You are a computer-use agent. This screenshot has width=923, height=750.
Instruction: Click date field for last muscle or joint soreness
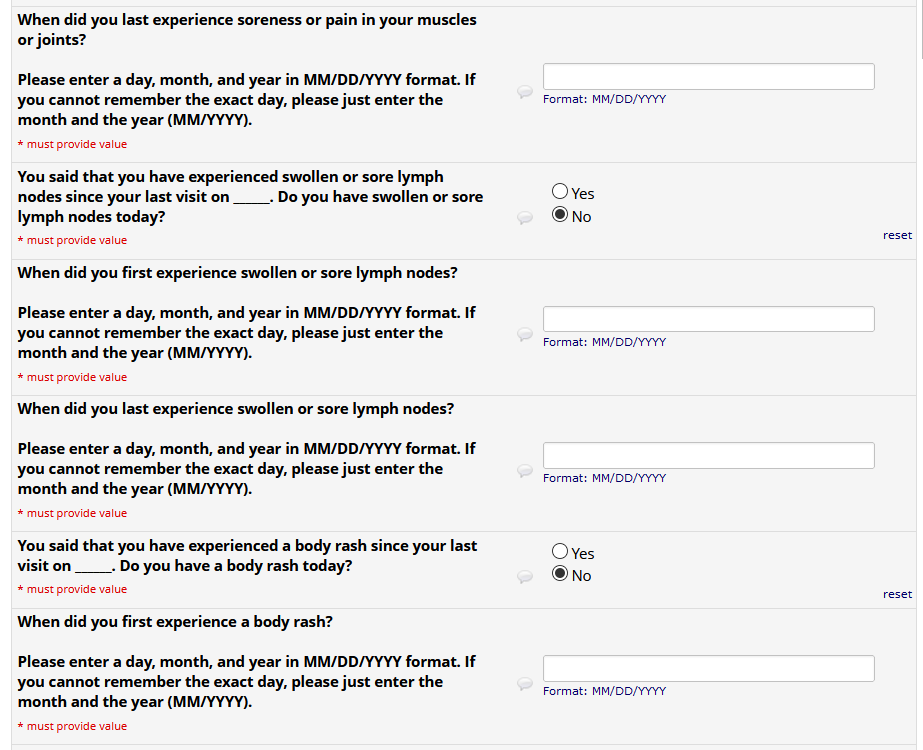point(708,77)
